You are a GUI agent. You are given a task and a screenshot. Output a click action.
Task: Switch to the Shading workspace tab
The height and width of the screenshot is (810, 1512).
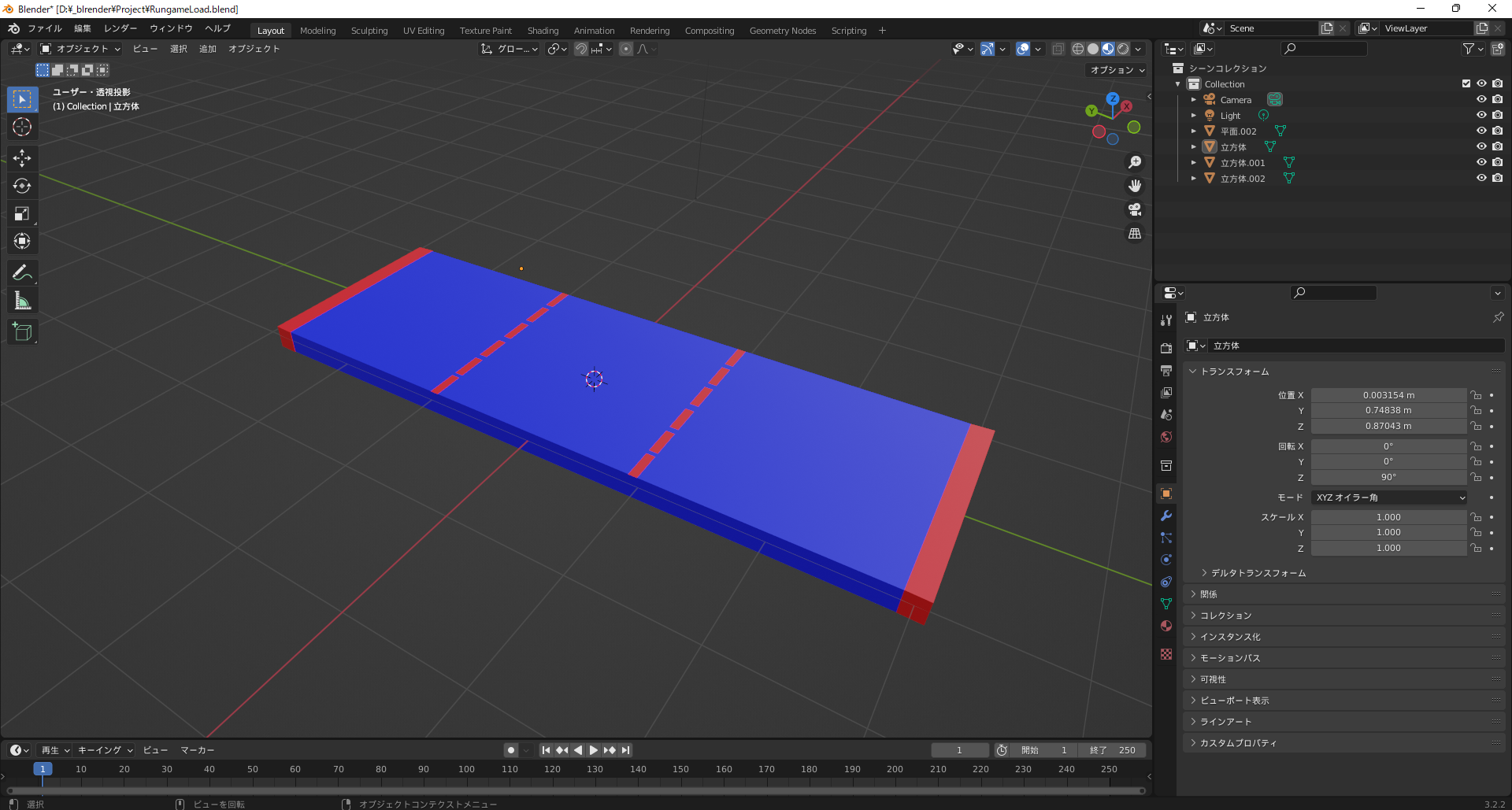(x=543, y=31)
